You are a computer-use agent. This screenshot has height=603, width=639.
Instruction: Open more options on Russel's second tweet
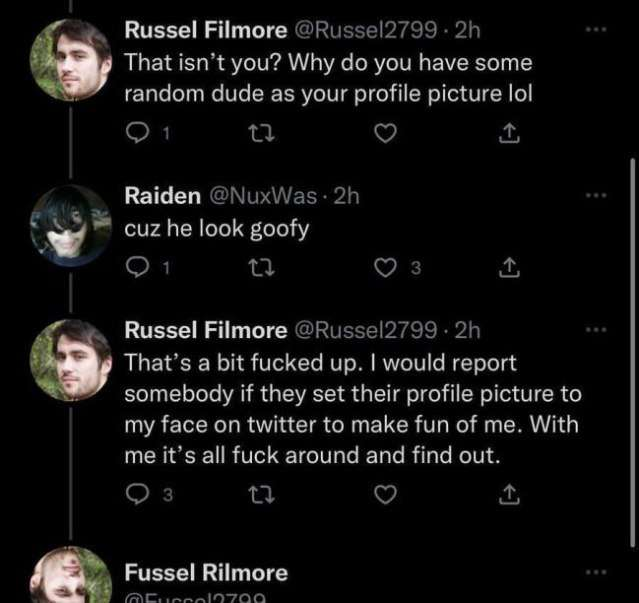click(x=597, y=329)
